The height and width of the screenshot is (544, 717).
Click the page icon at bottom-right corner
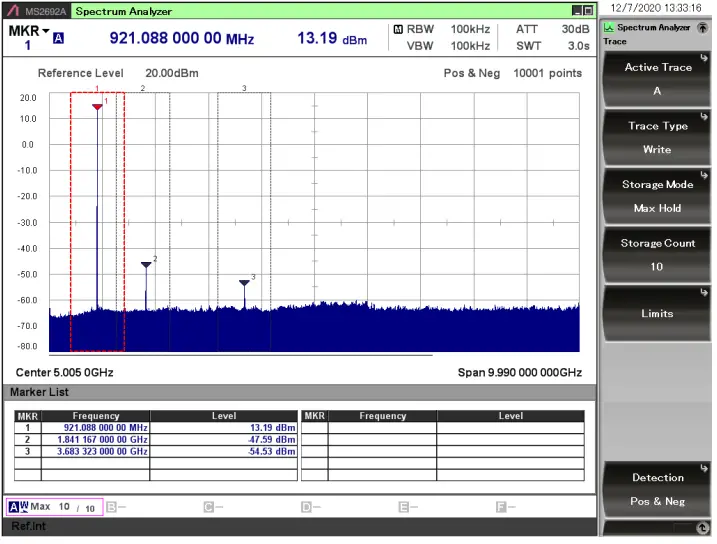point(701,527)
